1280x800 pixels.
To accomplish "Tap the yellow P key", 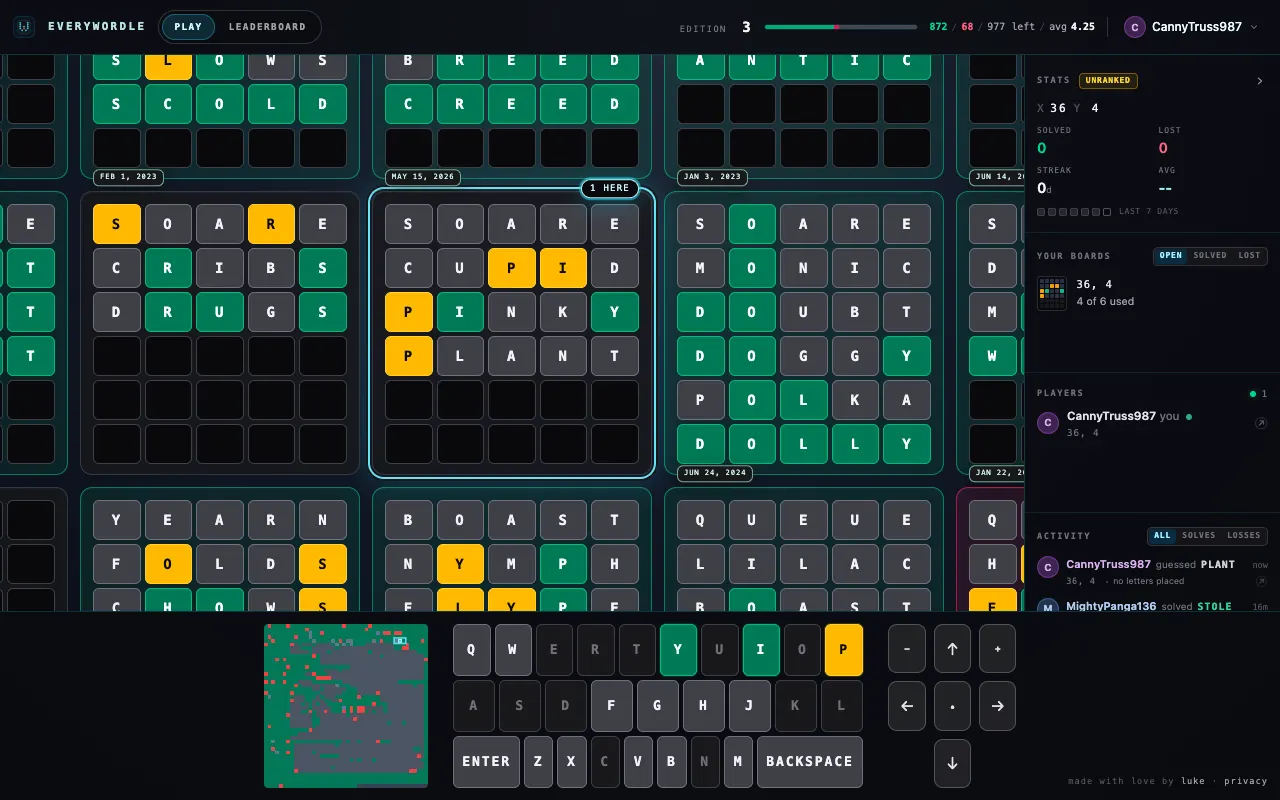I will click(843, 650).
